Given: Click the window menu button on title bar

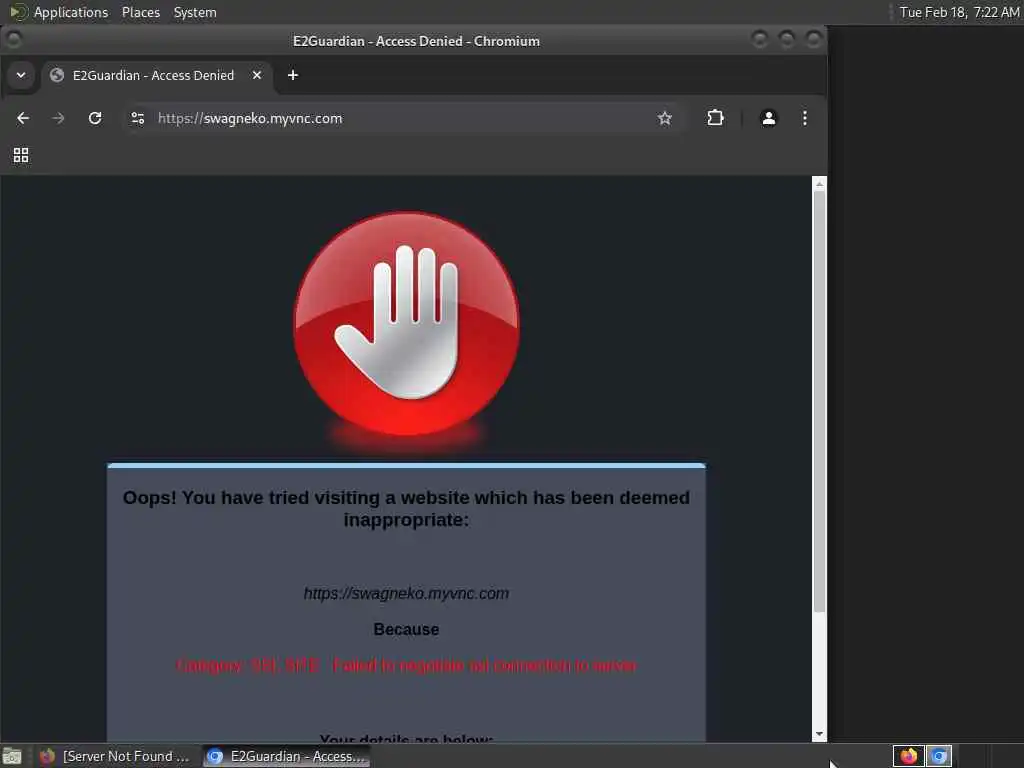Looking at the screenshot, I should coord(14,40).
